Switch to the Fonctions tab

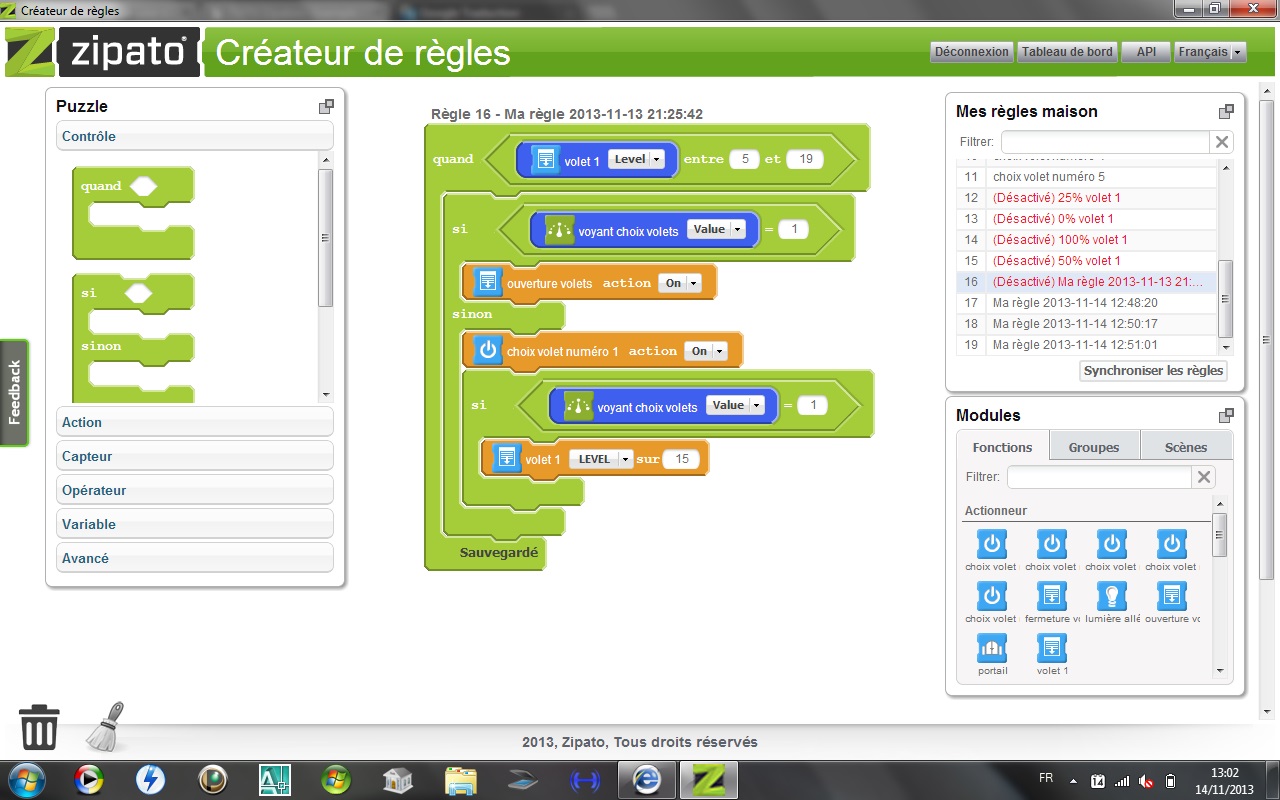(x=1002, y=447)
